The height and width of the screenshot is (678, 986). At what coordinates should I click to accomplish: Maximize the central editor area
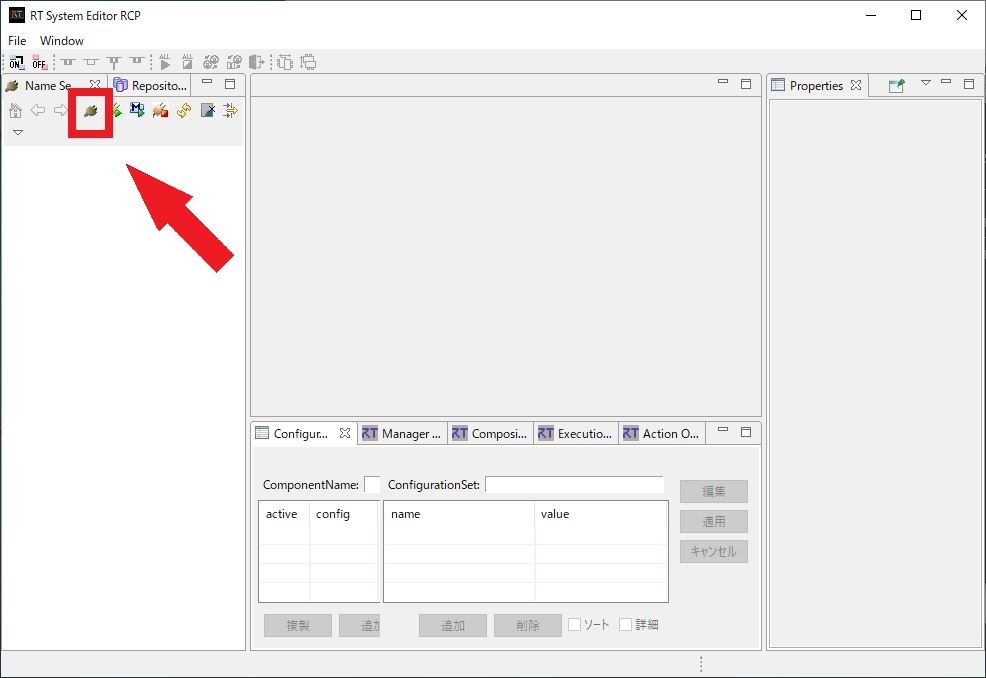tap(746, 84)
